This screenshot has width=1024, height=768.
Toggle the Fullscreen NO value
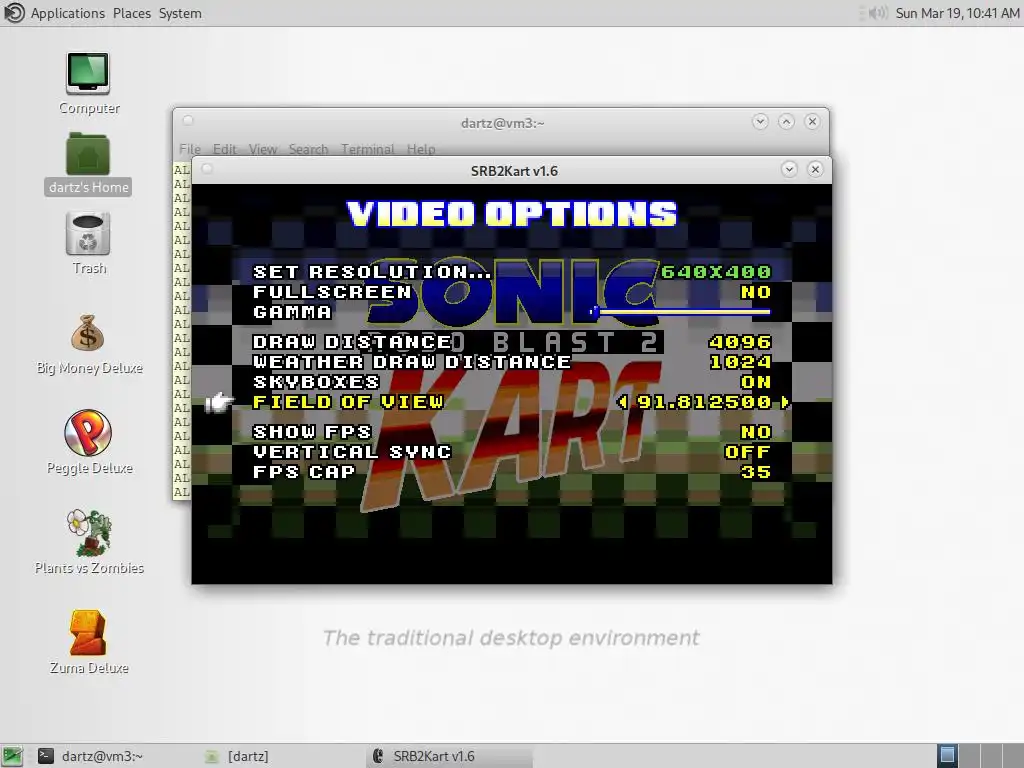pyautogui.click(x=756, y=292)
